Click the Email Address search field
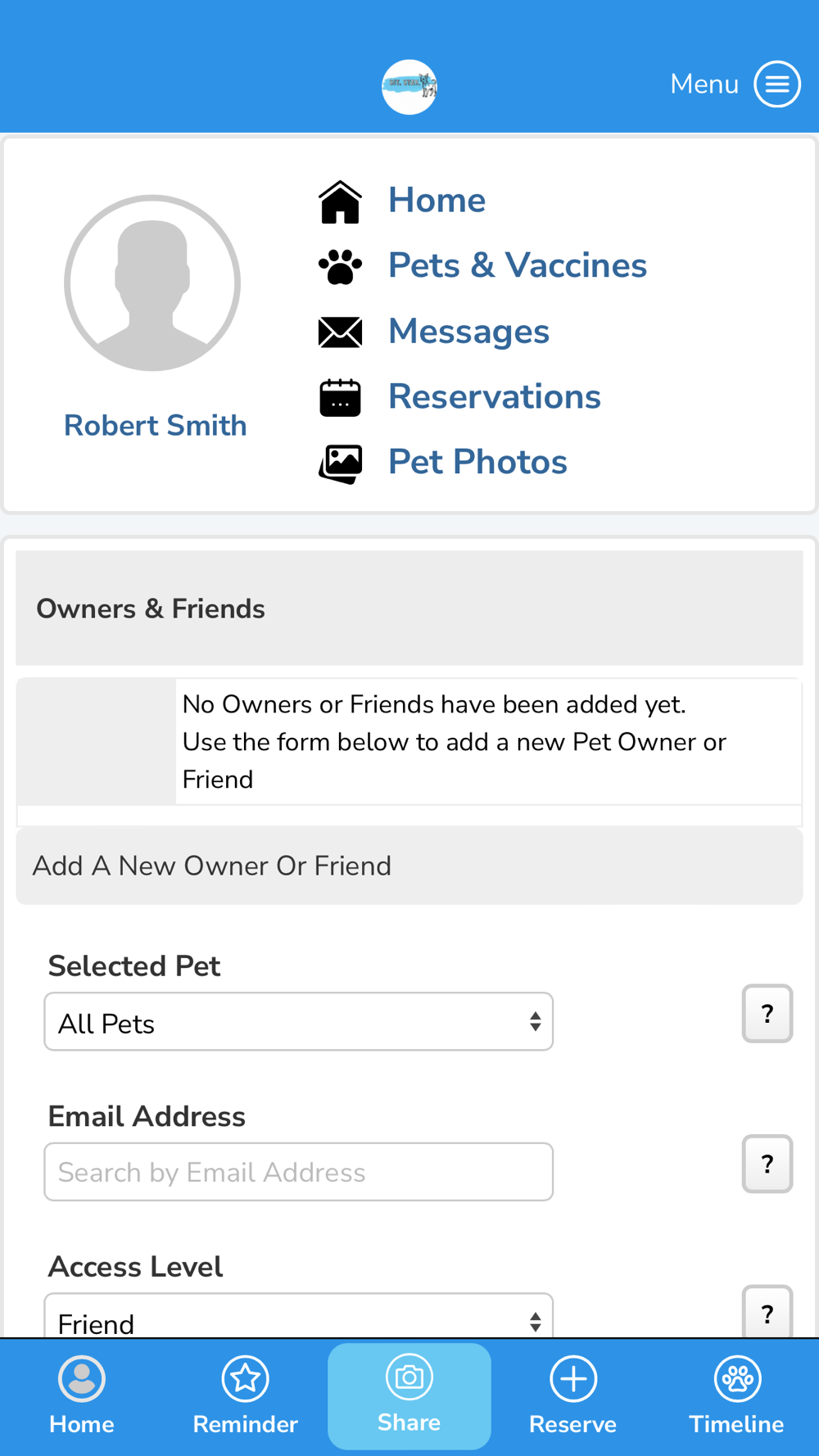The width and height of the screenshot is (819, 1456). 299,1172
